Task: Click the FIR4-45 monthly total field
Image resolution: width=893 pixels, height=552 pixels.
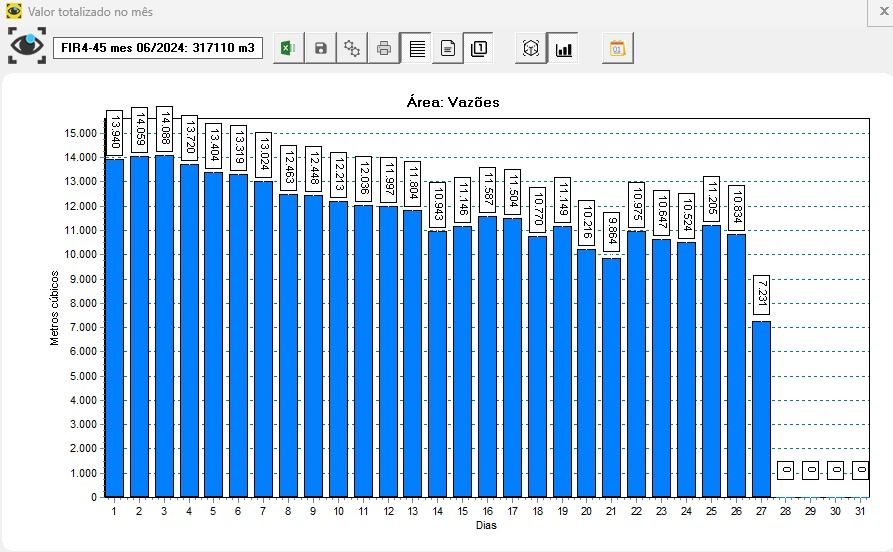Action: 157,48
